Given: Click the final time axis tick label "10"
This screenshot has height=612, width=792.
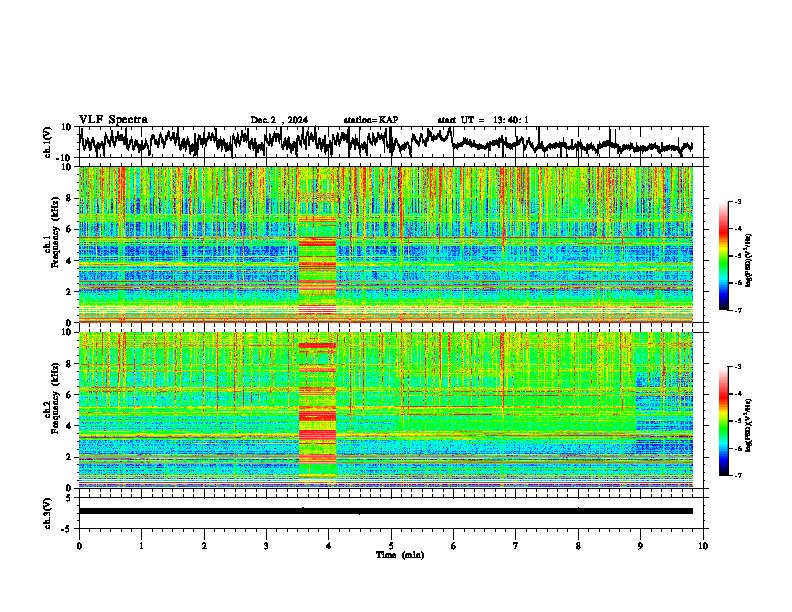Looking at the screenshot, I should (703, 546).
